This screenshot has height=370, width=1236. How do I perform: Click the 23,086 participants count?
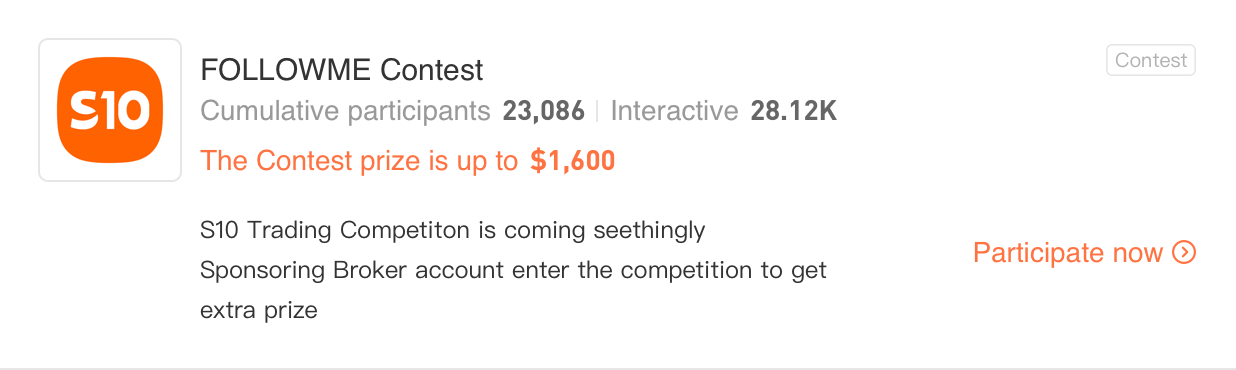(x=544, y=111)
